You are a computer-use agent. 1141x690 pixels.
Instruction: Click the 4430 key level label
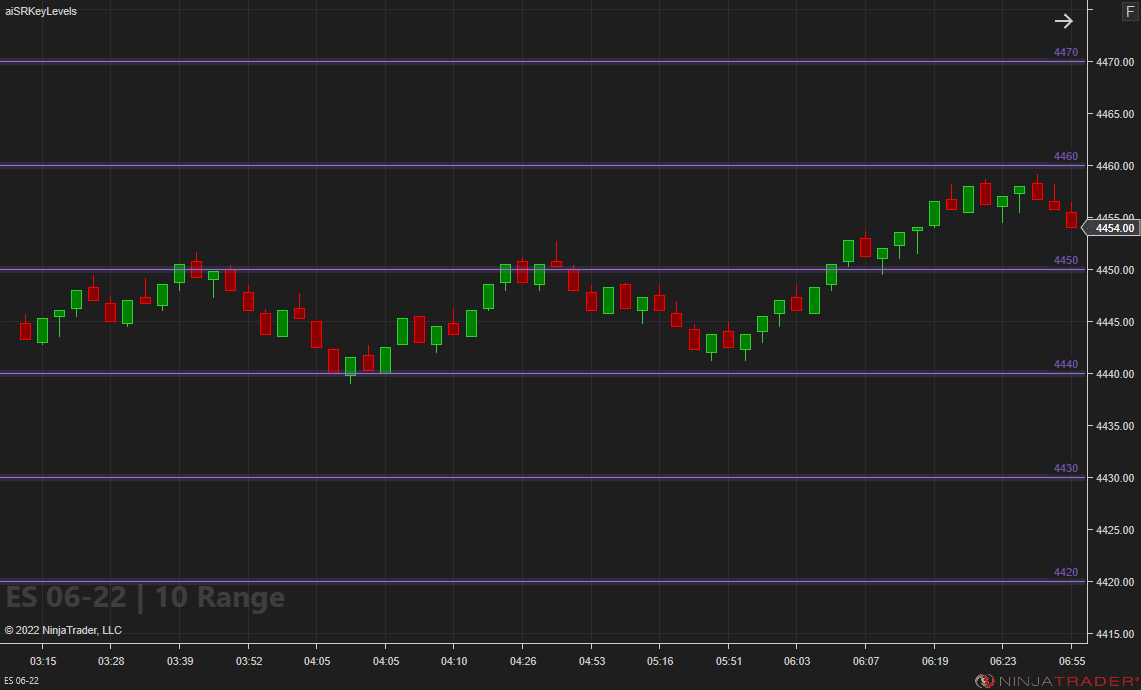click(x=1065, y=468)
